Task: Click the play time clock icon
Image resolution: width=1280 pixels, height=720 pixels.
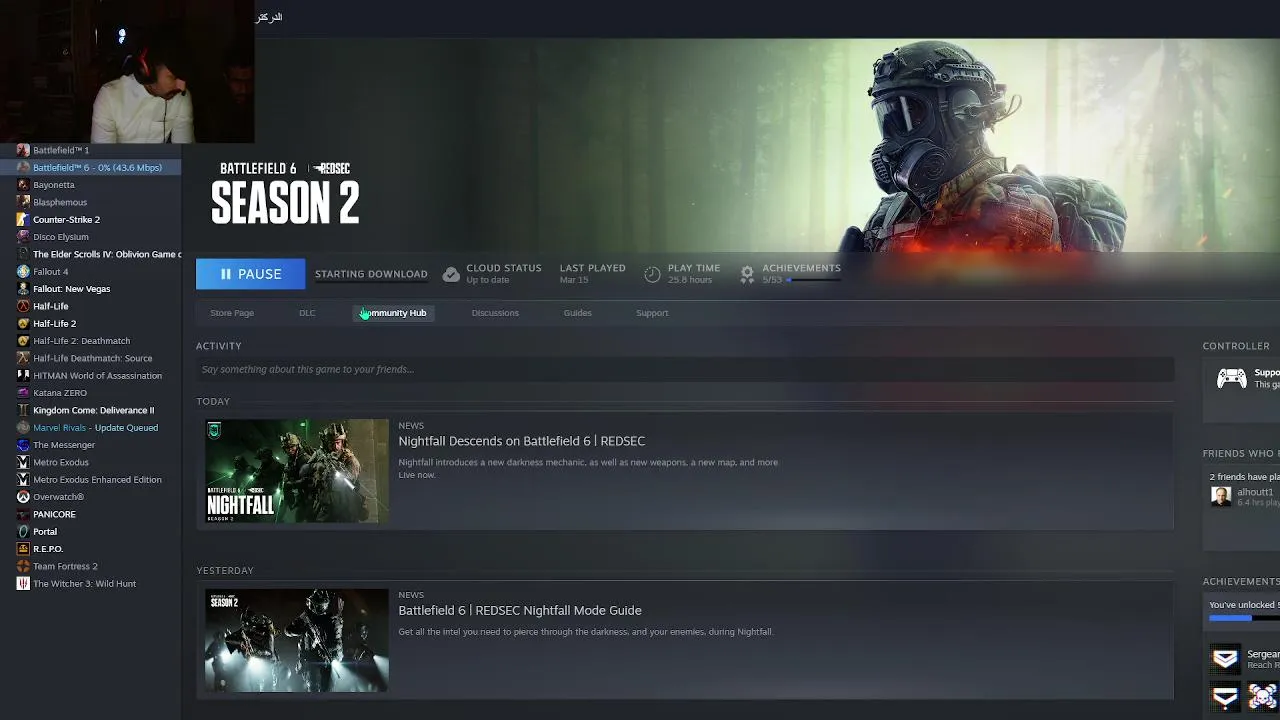Action: click(652, 274)
